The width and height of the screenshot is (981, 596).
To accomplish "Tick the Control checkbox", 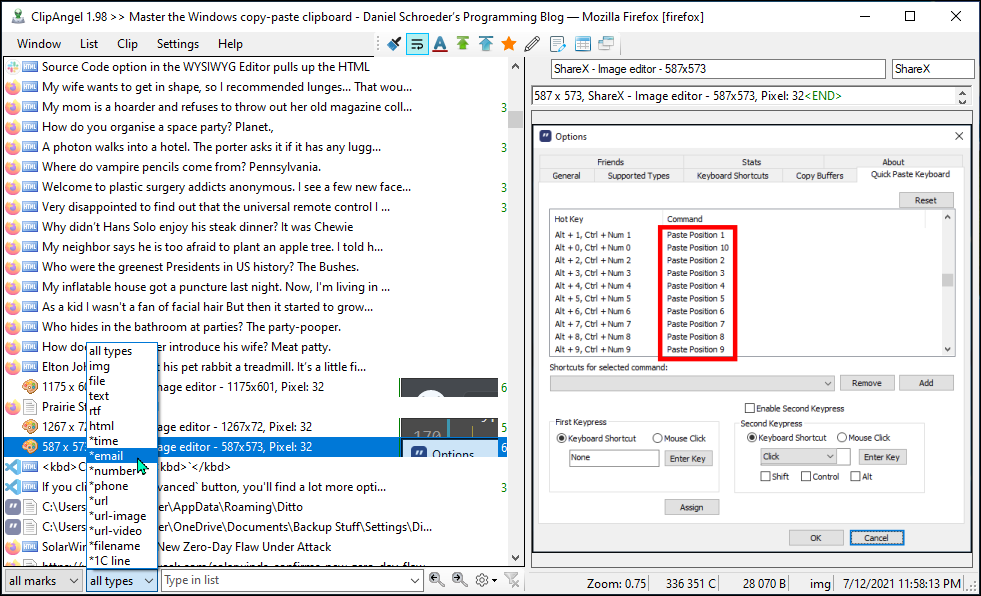I will click(806, 477).
